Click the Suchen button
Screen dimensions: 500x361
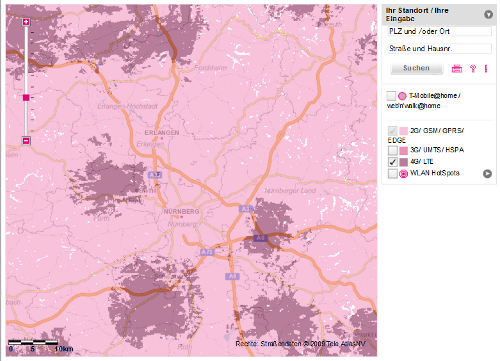(x=417, y=68)
